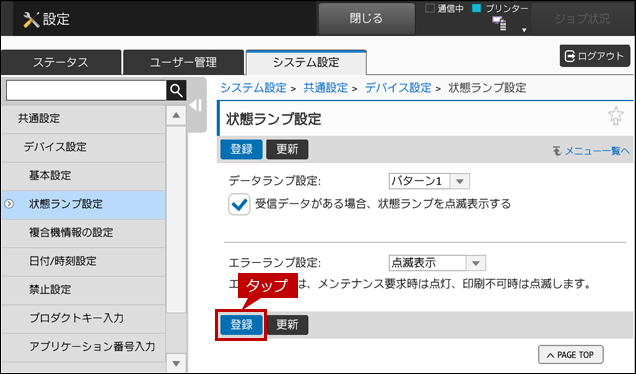Screen dimensions: 636x374
Task: Collapse the sidebar with the arrow handle
Action: pyautogui.click(x=196, y=105)
